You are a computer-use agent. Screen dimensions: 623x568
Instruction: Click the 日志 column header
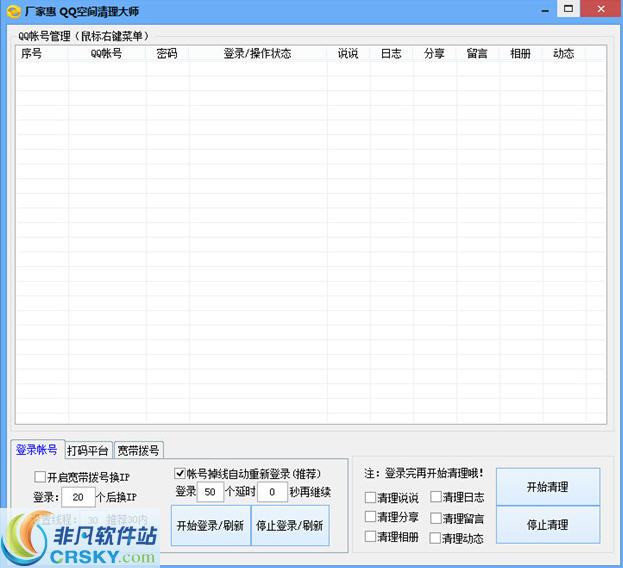tap(391, 54)
